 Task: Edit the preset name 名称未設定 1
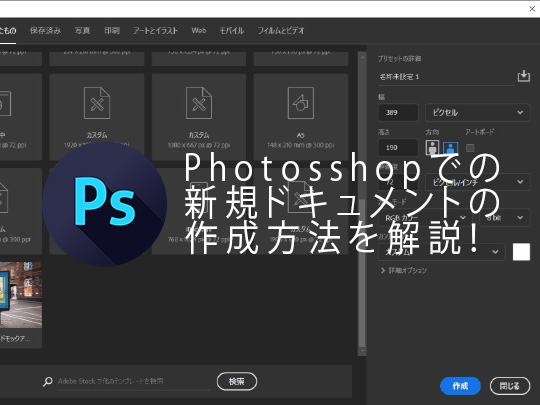[x=446, y=77]
